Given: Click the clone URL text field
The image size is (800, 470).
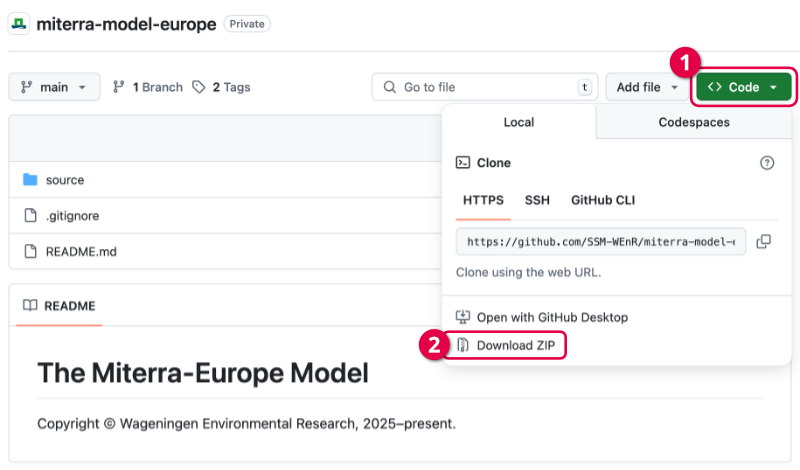Looking at the screenshot, I should pyautogui.click(x=601, y=241).
